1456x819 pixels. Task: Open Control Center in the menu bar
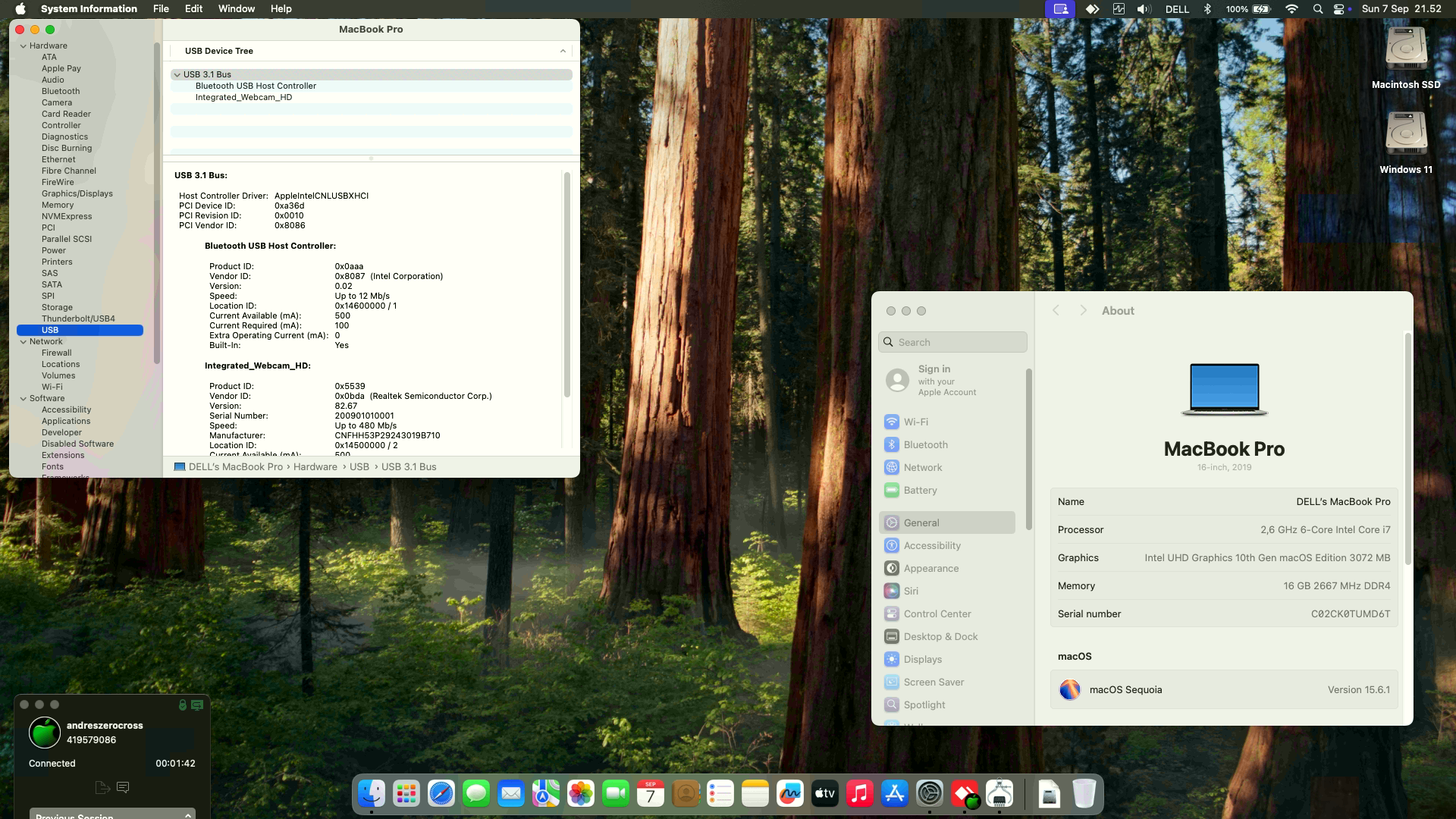[1339, 9]
